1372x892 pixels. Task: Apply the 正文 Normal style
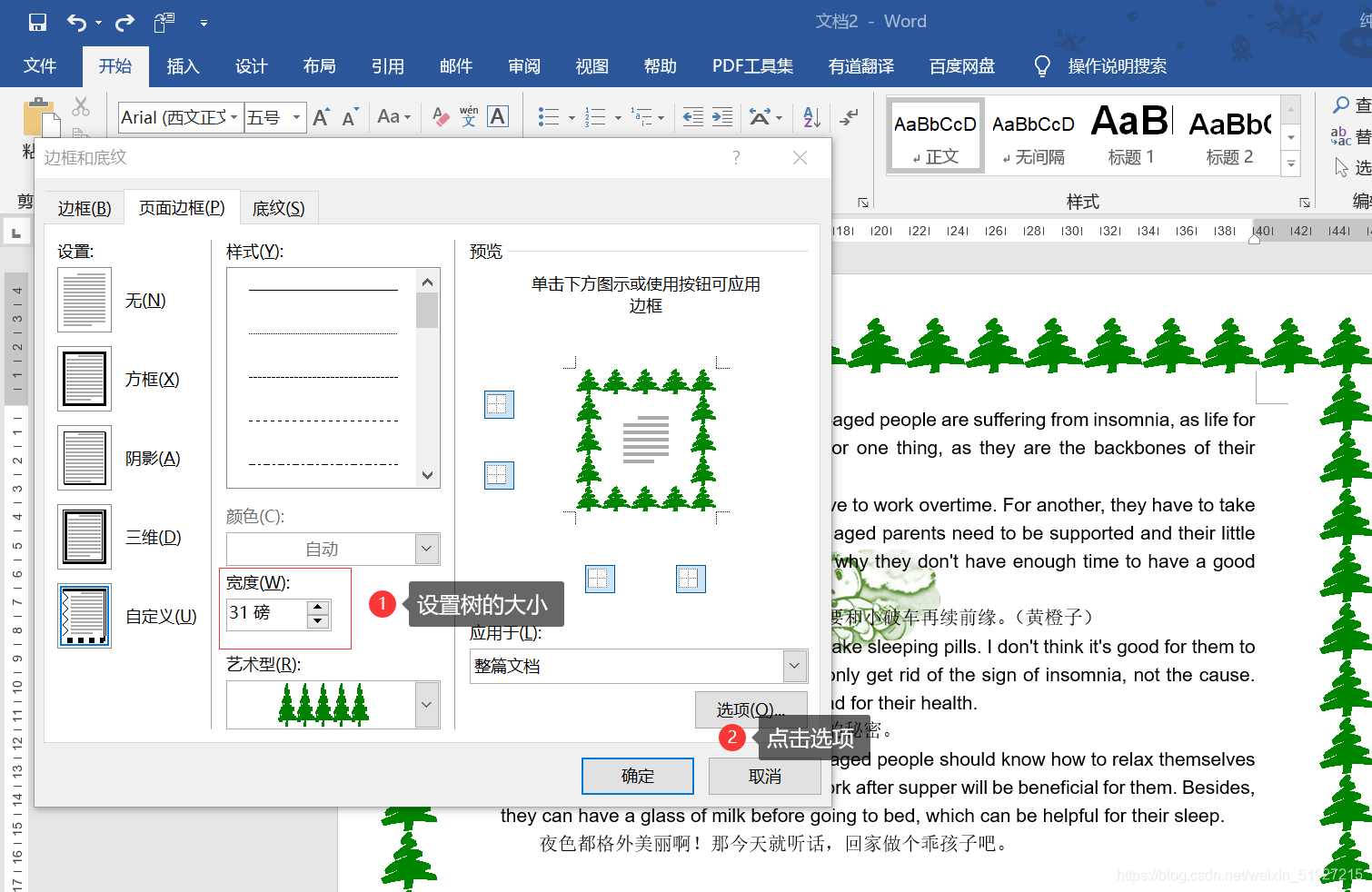pos(935,135)
